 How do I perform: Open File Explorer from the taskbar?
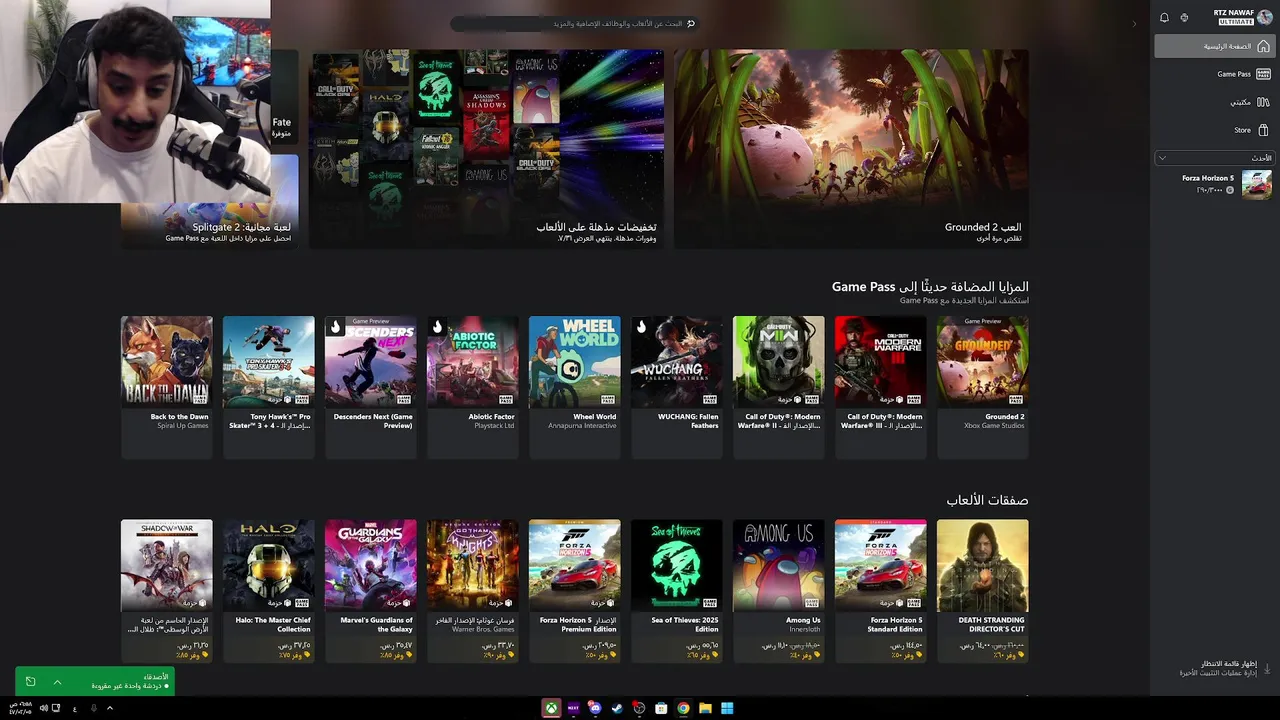click(705, 708)
